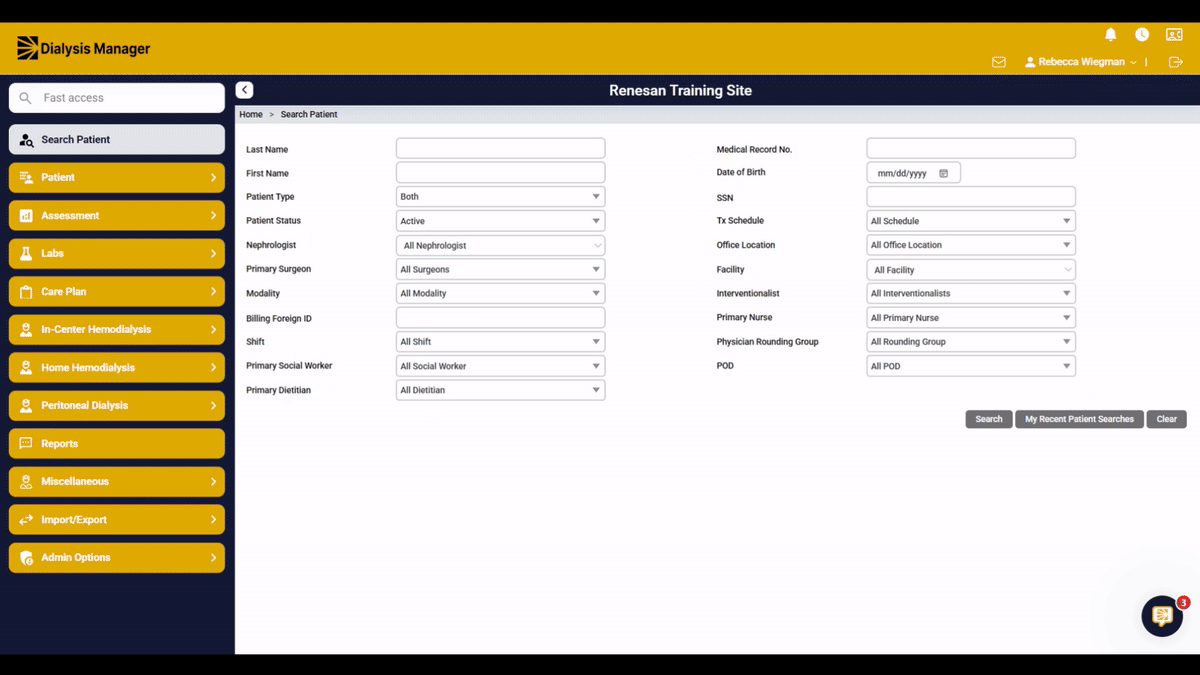This screenshot has width=1200, height=675.
Task: Open the Patient sidebar menu
Action: tap(117, 178)
